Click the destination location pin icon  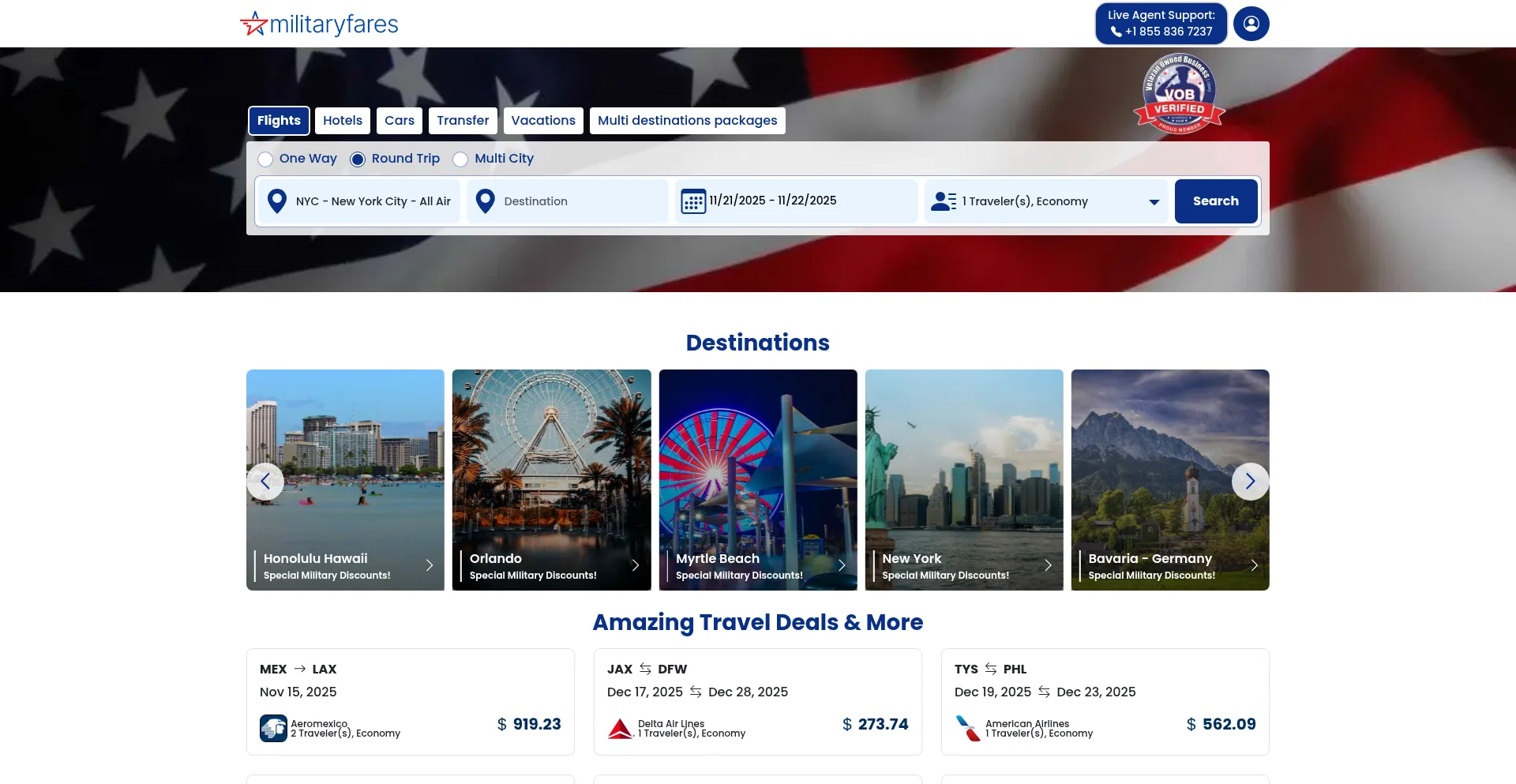point(486,201)
